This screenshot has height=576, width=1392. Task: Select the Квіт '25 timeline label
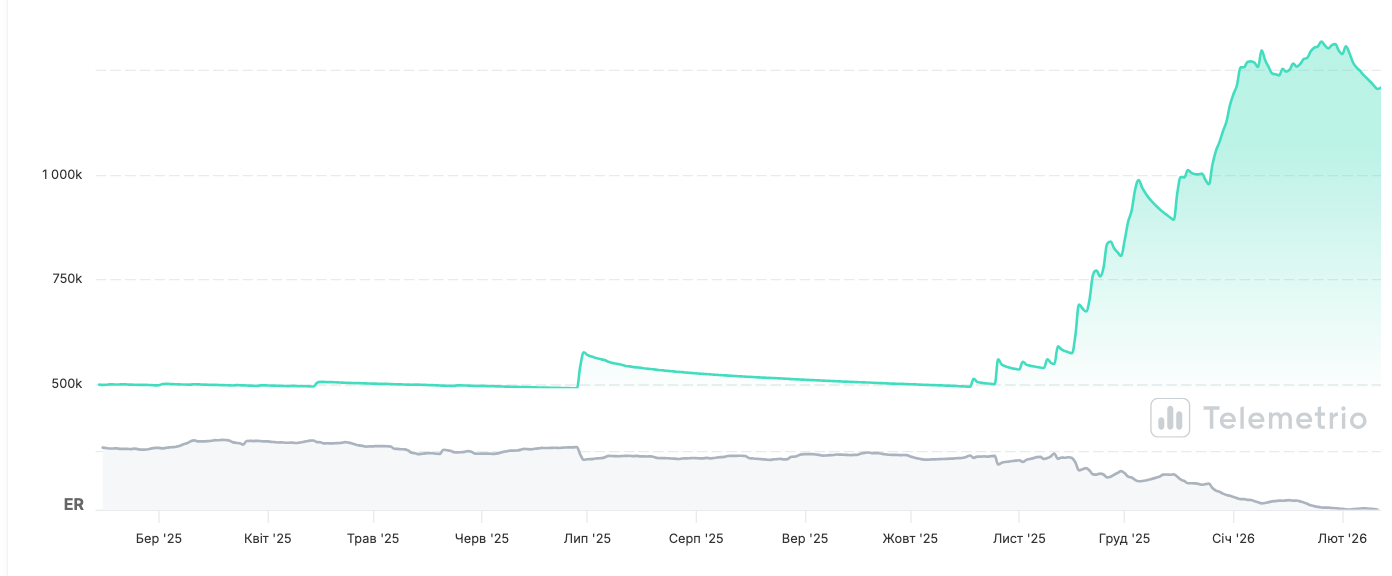point(267,539)
